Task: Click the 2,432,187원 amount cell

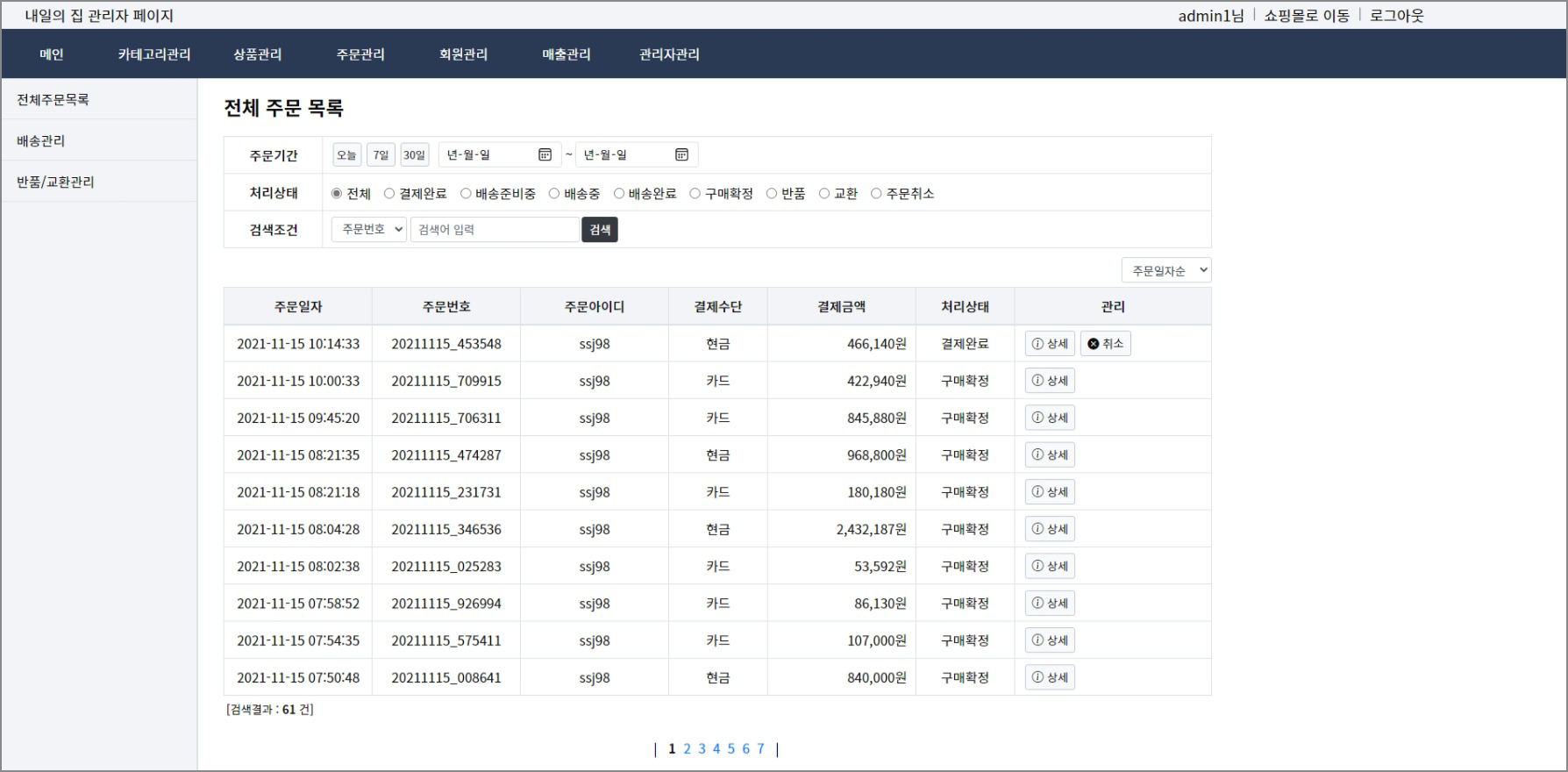Action: click(842, 529)
